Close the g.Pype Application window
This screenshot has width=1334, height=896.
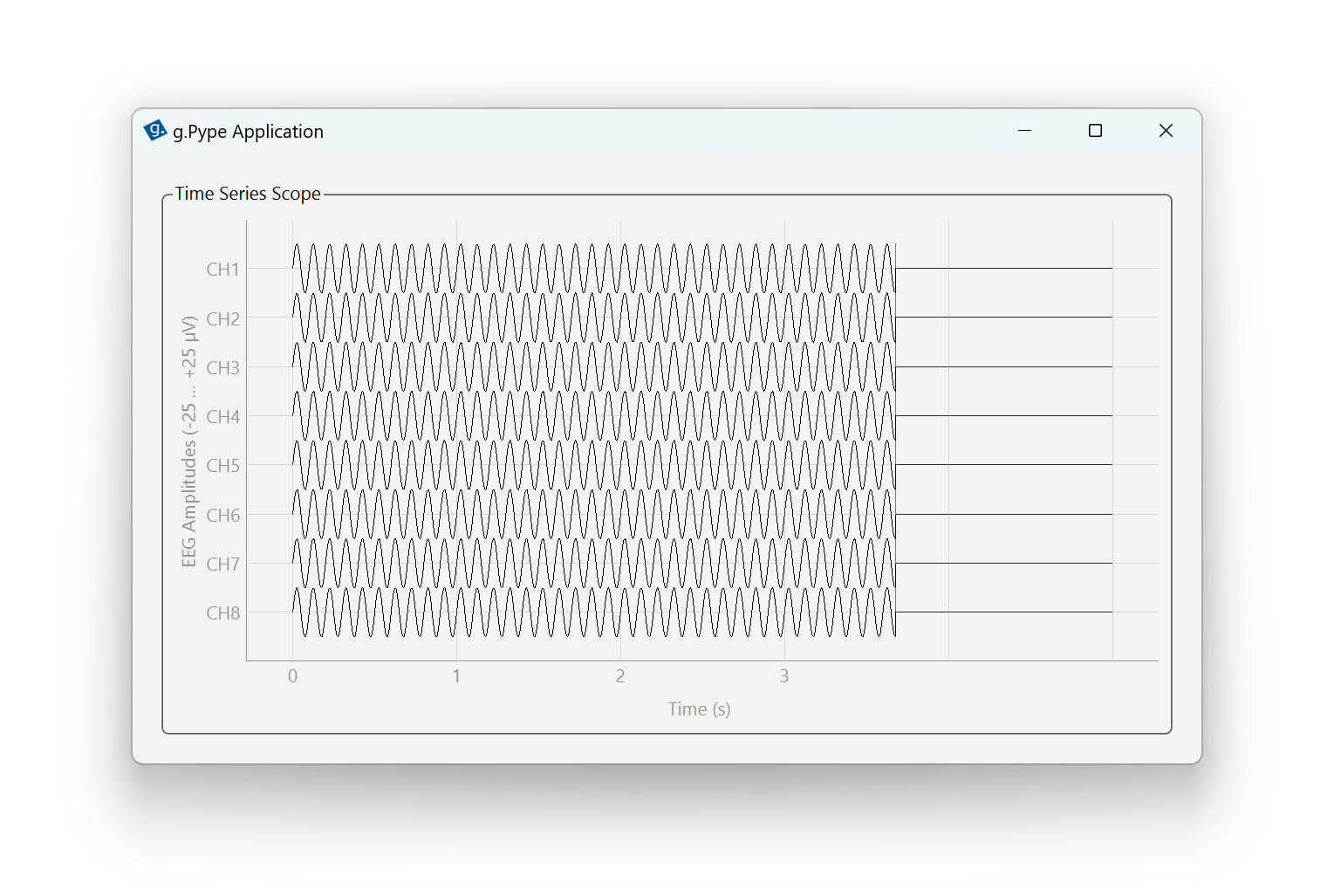pos(1166,131)
